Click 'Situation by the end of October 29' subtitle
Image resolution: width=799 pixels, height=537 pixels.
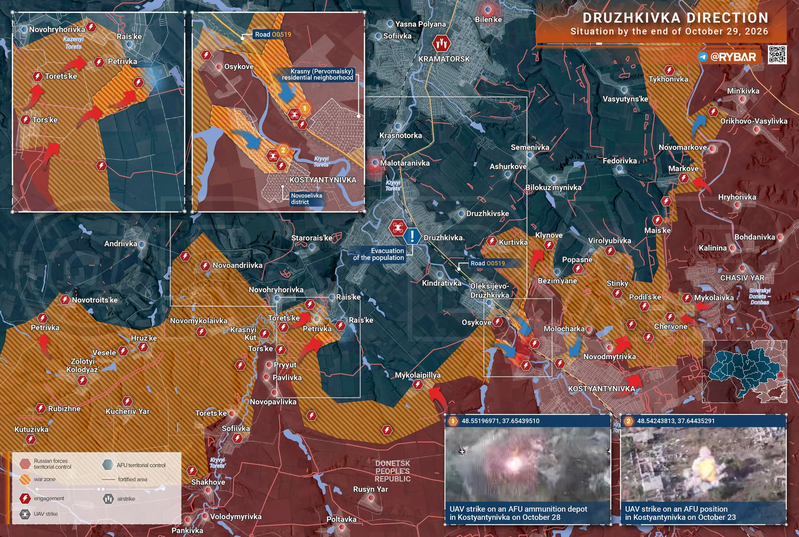click(x=669, y=32)
